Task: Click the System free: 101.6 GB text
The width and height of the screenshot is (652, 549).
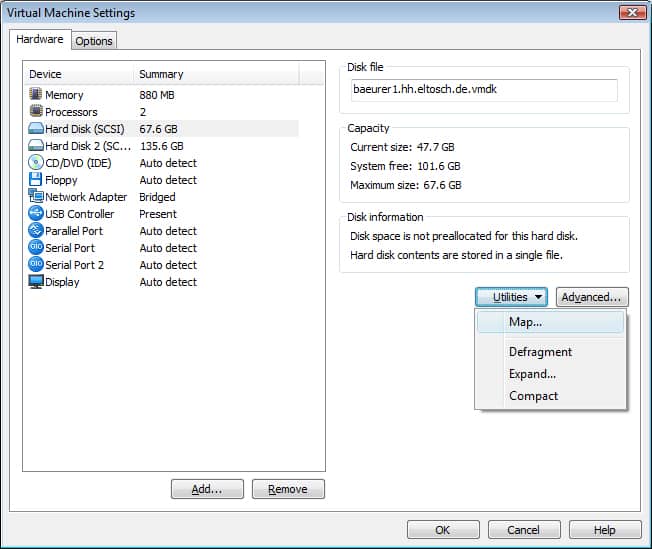Action: [405, 166]
